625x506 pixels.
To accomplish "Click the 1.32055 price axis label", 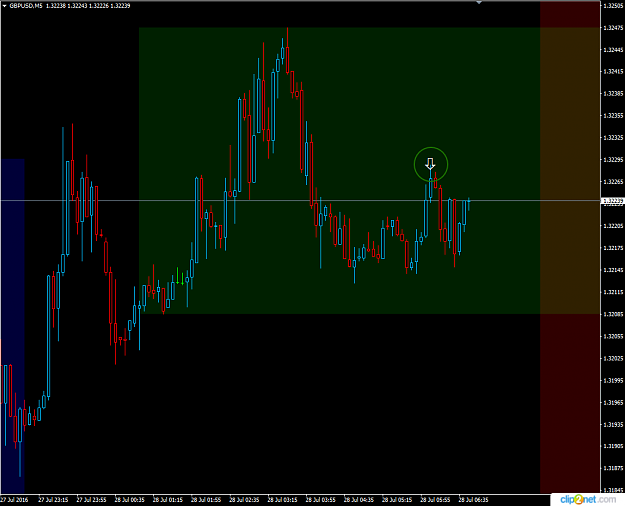I will click(614, 337).
